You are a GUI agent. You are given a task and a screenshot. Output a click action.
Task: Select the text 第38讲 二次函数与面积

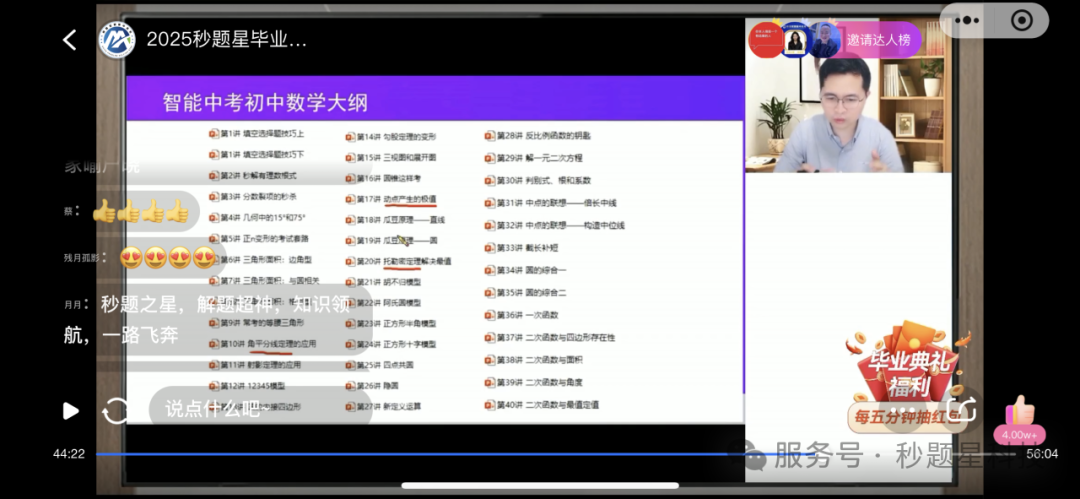[x=539, y=360]
